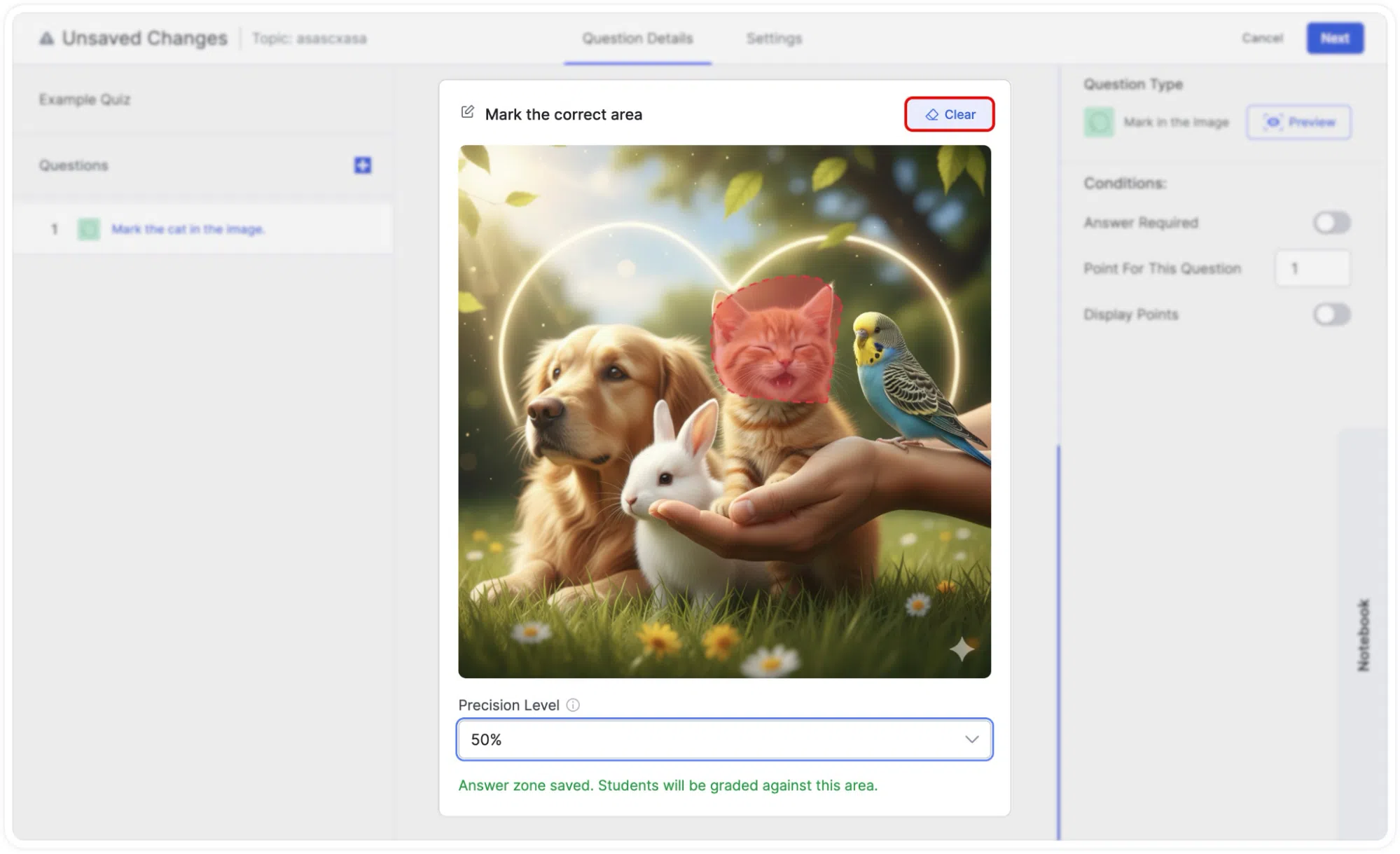Click the warning triangle icon next to Unsaved Changes
Screen dimensions: 1400x854
46,38
